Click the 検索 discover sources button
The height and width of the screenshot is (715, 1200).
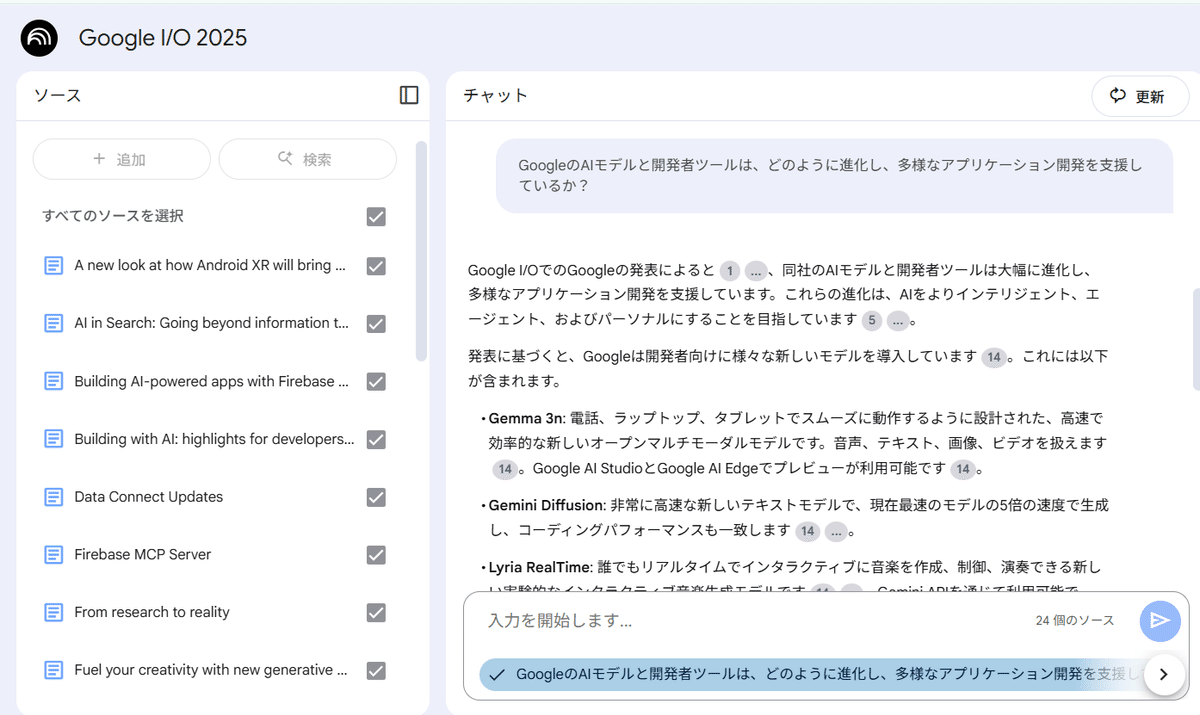(307, 159)
